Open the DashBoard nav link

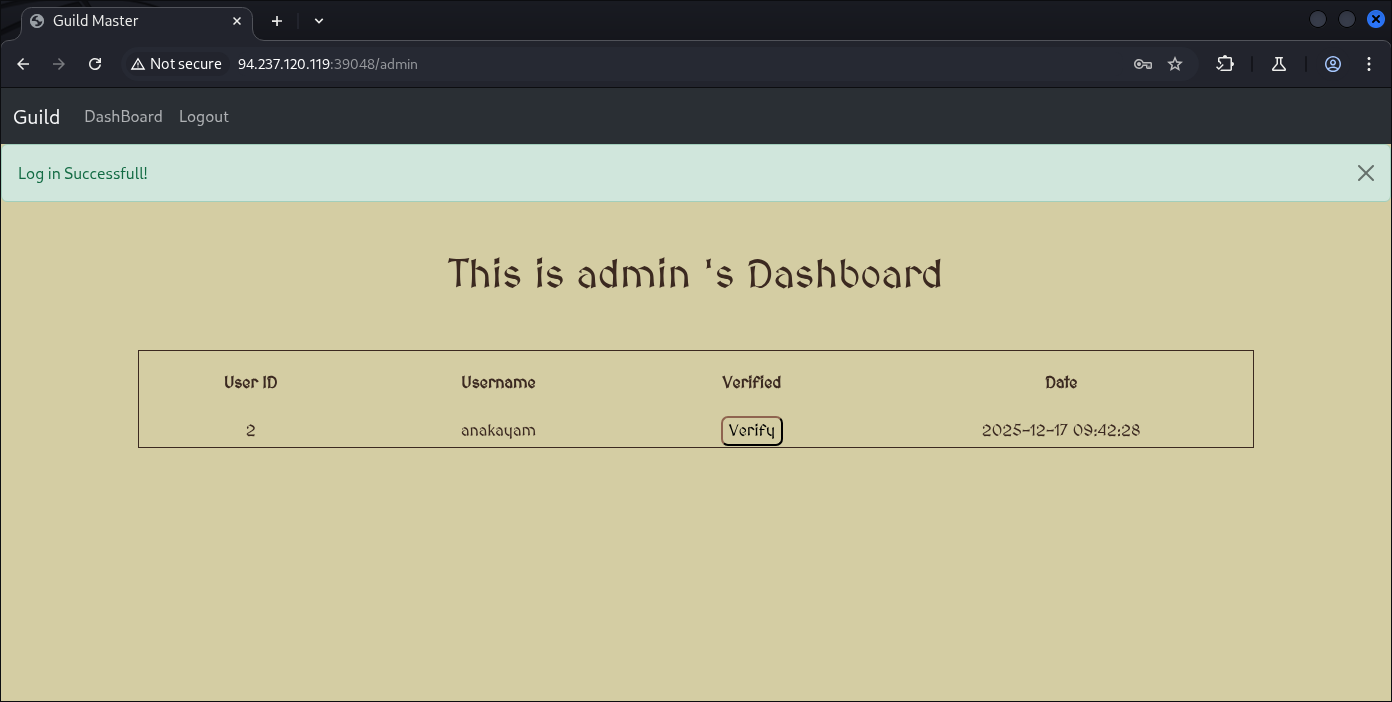tap(123, 117)
